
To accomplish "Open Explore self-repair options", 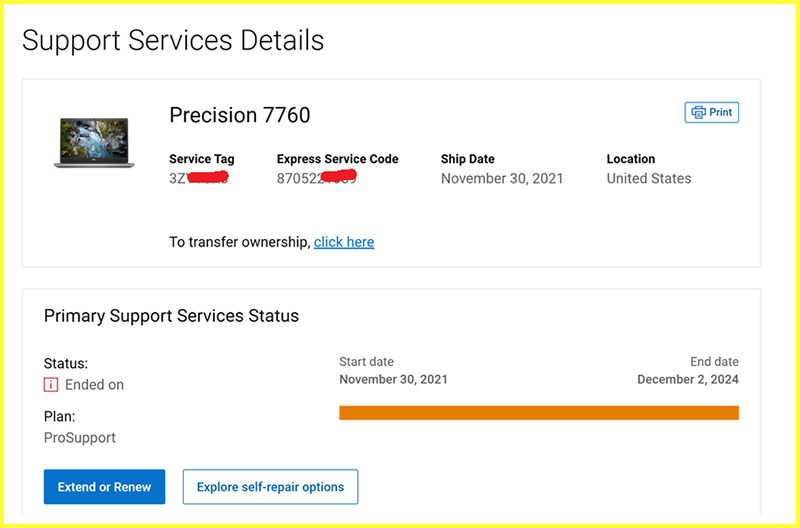I will (x=270, y=487).
